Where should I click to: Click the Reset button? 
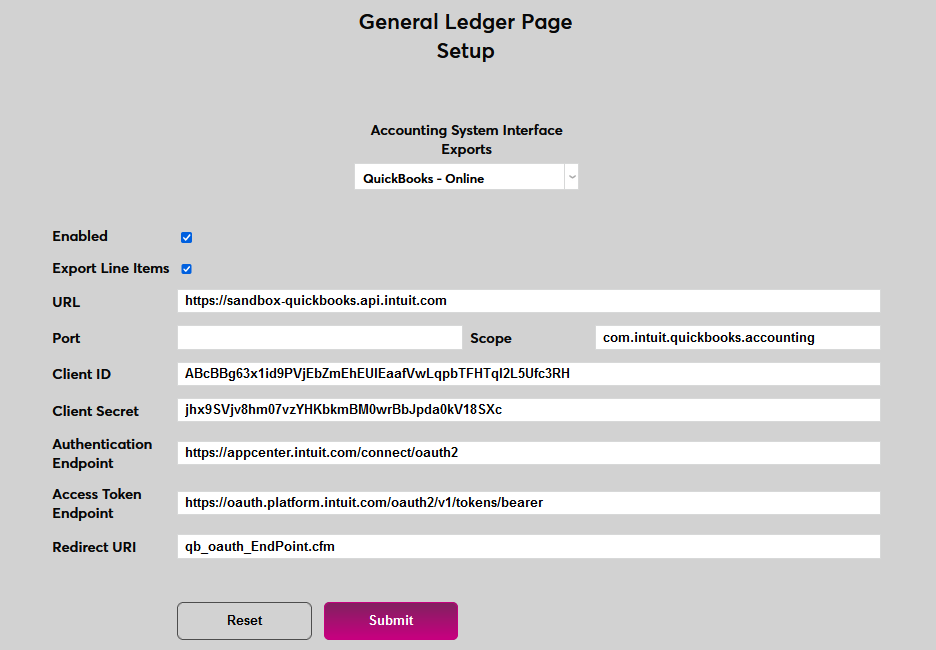point(244,621)
